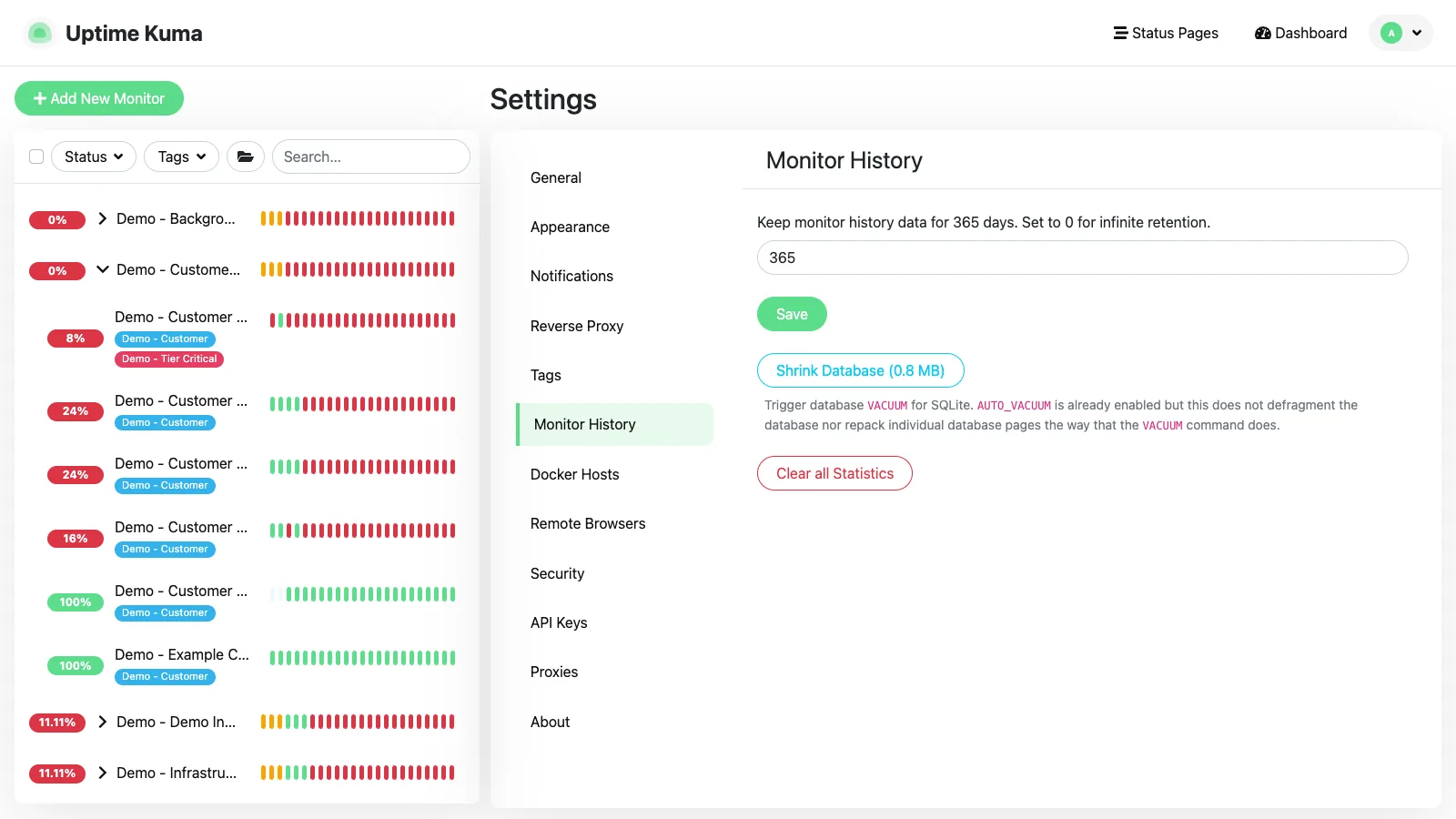Click the folder icon to collapse groups
The width and height of the screenshot is (1456, 819).
click(x=246, y=157)
